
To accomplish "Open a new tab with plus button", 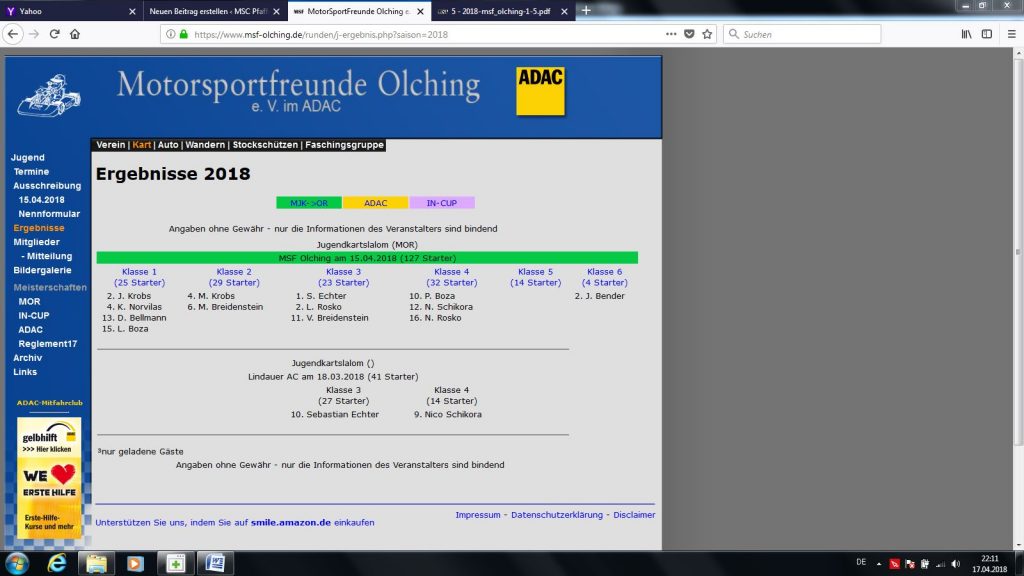I will pos(586,10).
